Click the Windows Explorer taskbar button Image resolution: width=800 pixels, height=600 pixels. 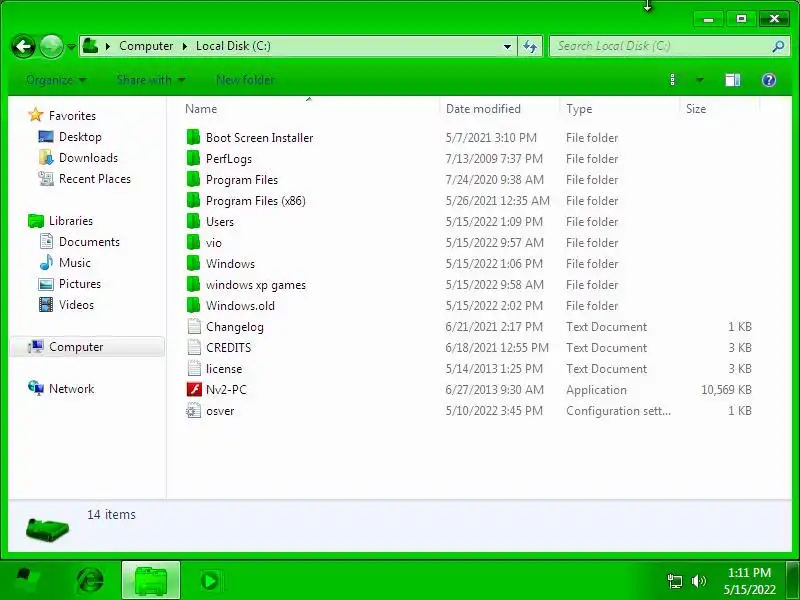coord(151,580)
